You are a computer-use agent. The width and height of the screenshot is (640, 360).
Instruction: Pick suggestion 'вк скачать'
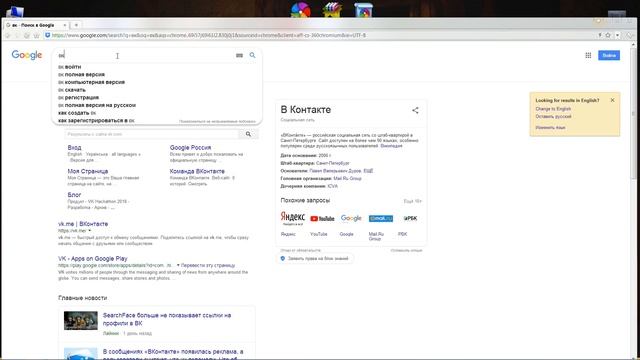[72, 90]
